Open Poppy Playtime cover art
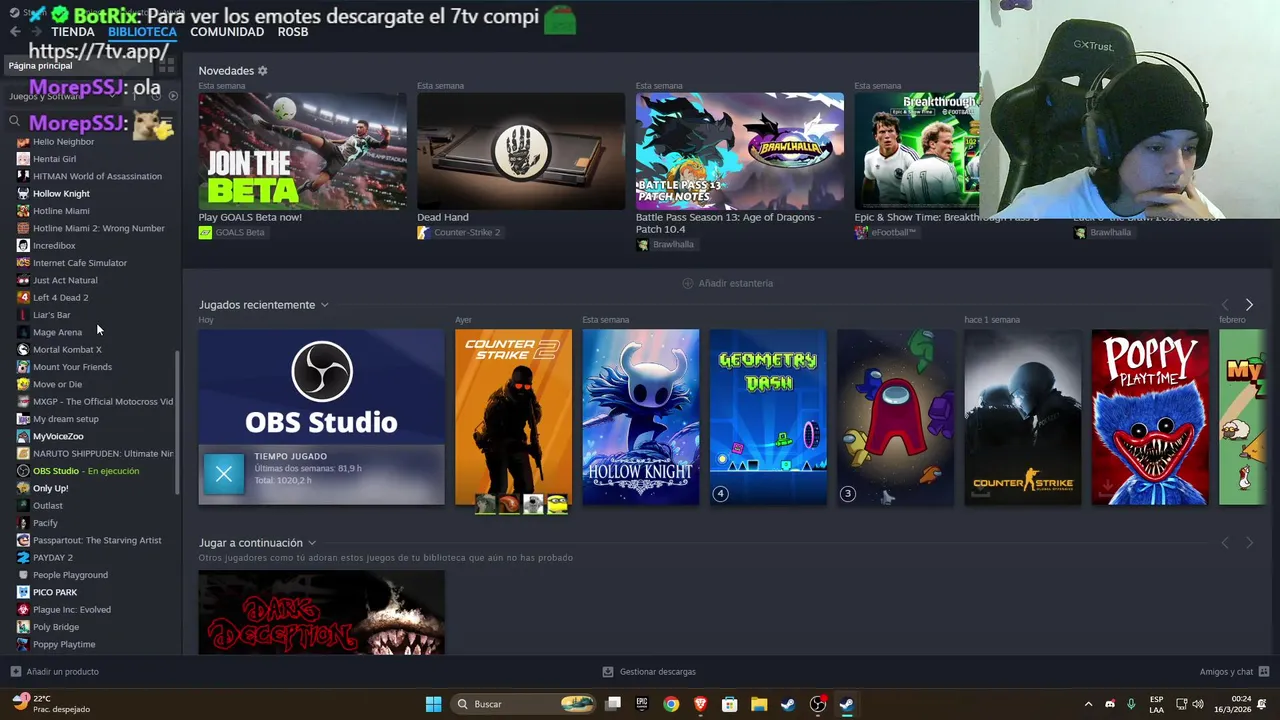1280x720 pixels. [x=1150, y=417]
